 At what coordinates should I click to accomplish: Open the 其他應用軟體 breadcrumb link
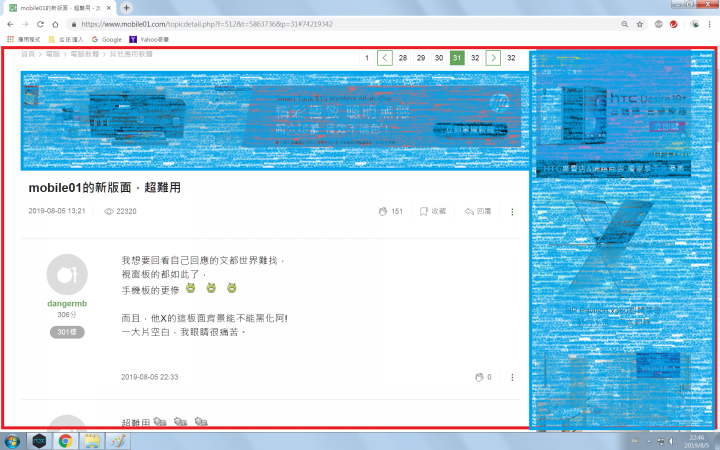pyautogui.click(x=131, y=54)
